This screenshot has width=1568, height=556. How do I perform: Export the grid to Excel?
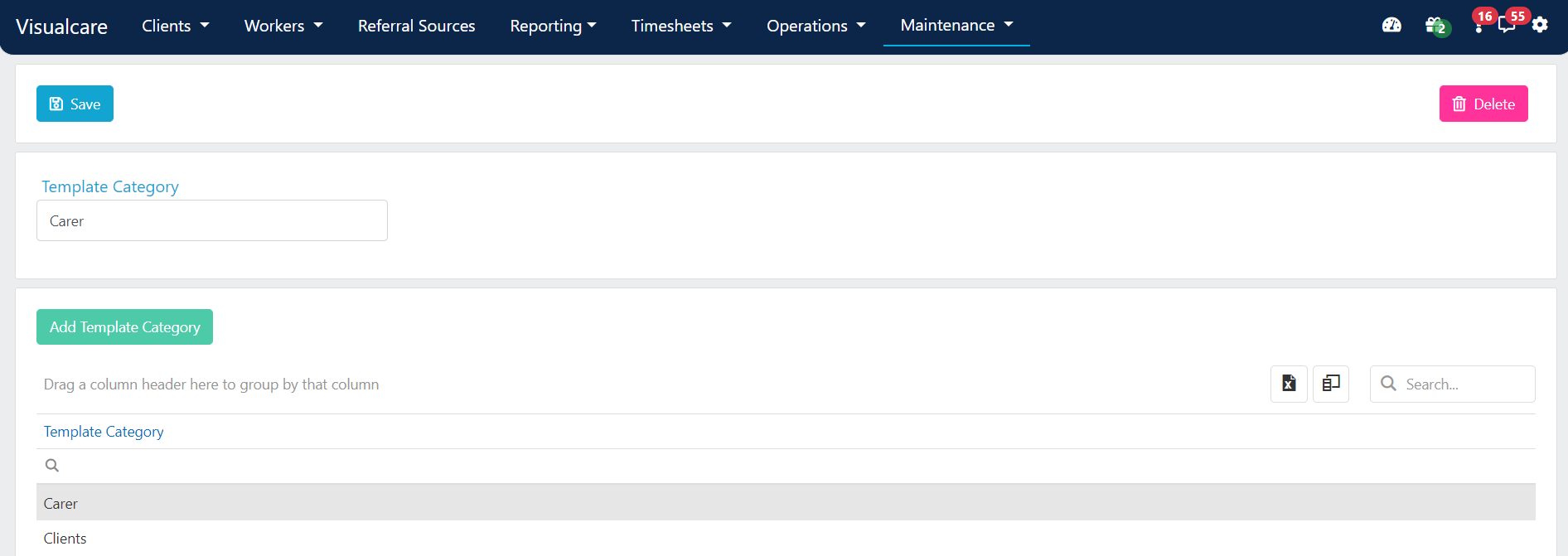tap(1289, 384)
